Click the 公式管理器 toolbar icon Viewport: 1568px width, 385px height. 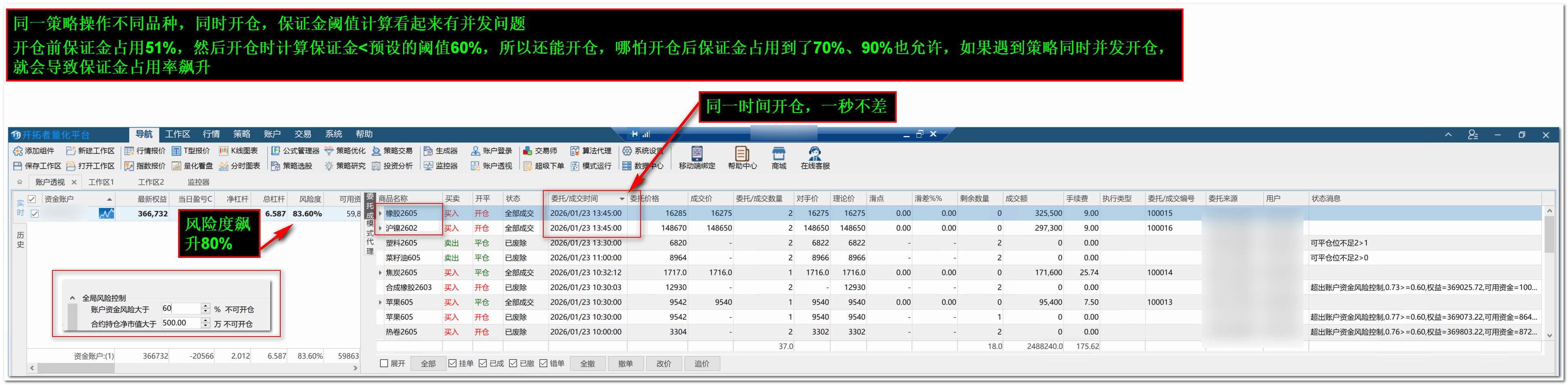click(295, 151)
